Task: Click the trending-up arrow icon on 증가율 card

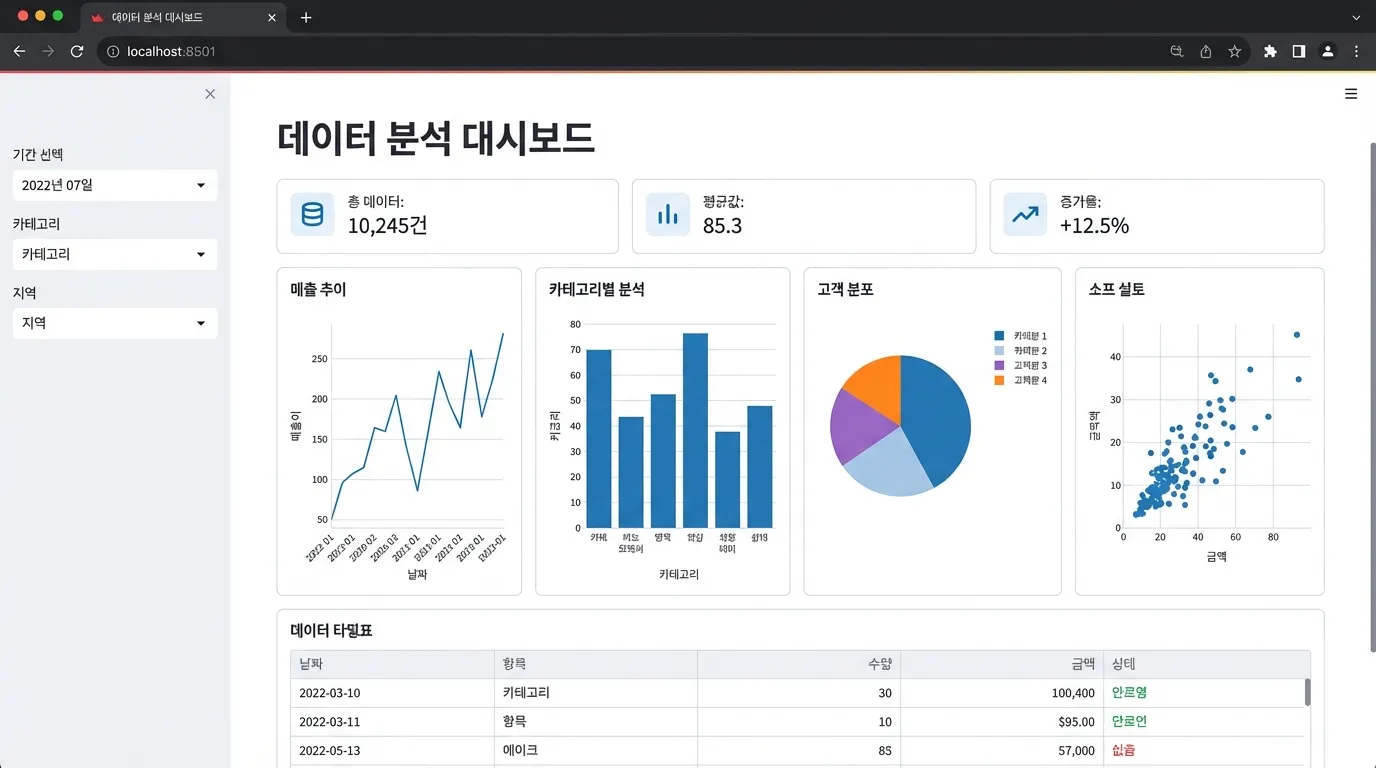Action: [x=1024, y=214]
